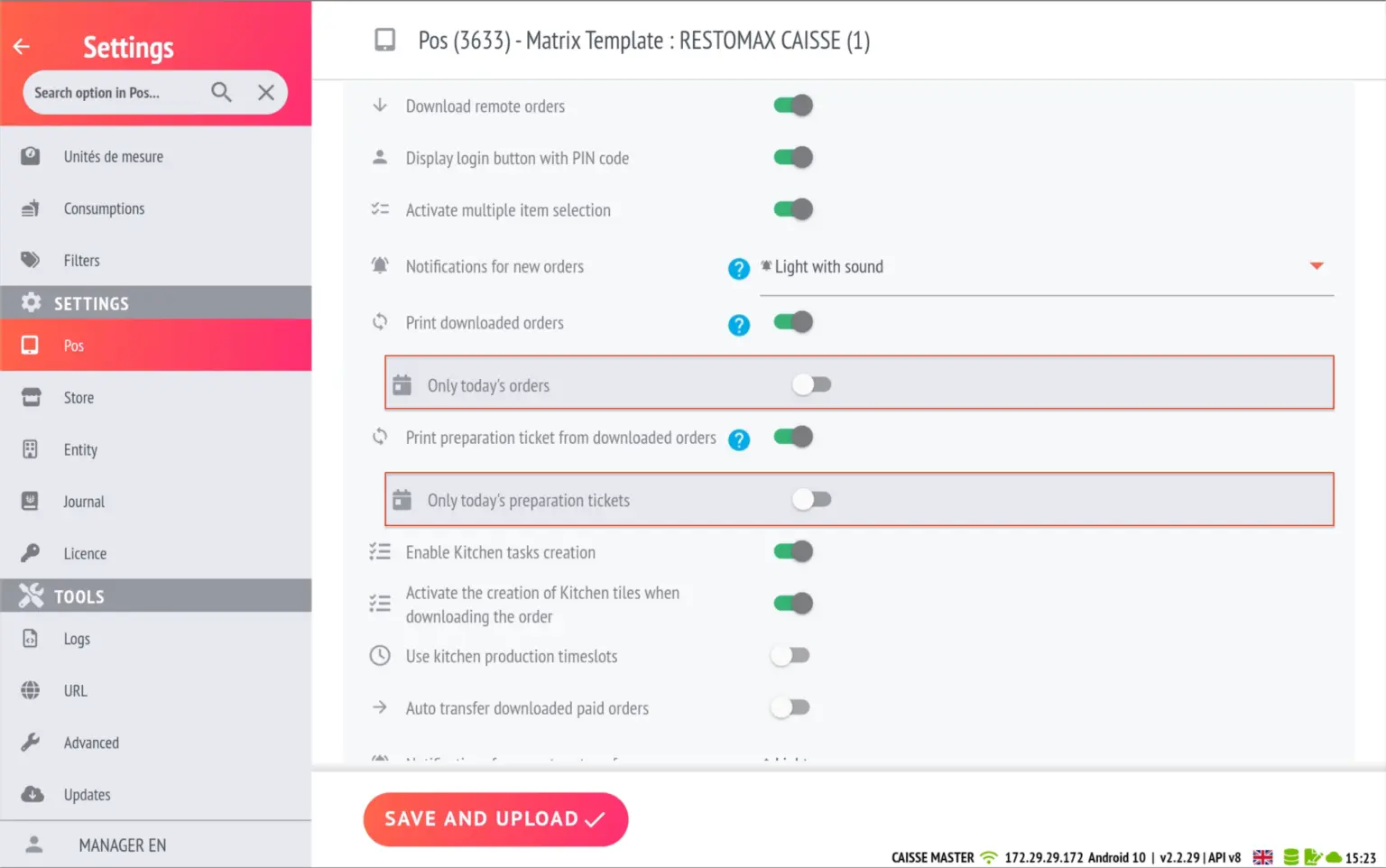
Task: Open Light with sound dropdown arrow
Action: tap(1317, 266)
